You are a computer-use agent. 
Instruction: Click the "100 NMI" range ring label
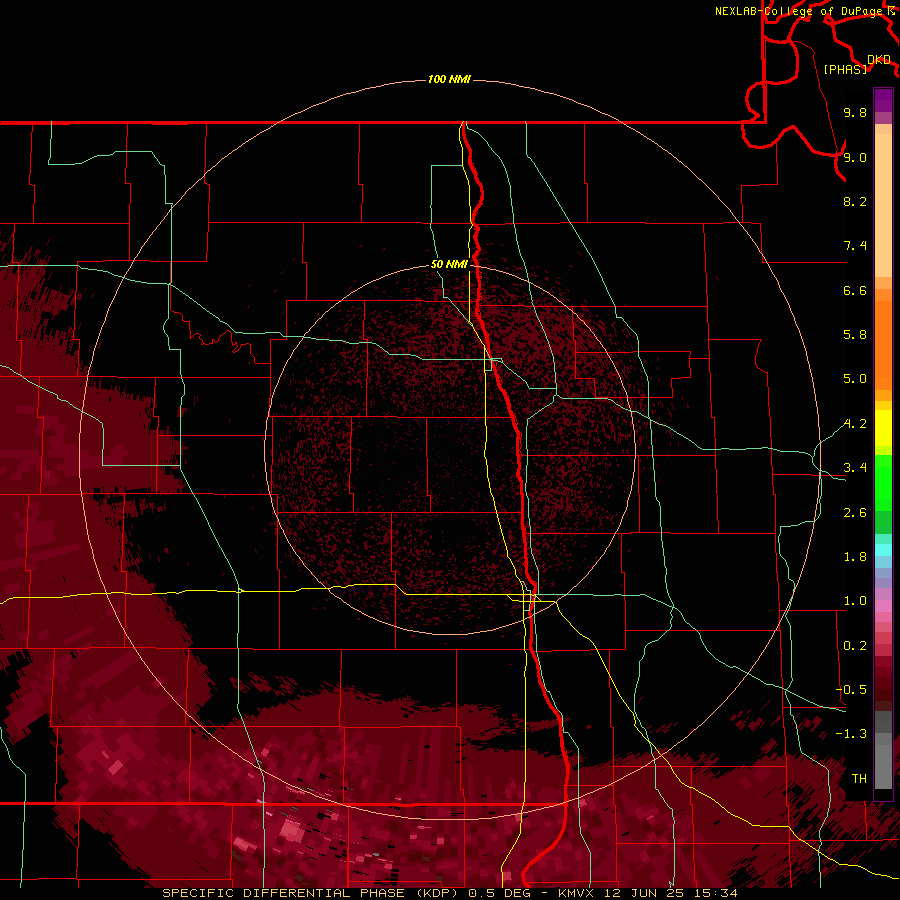tap(449, 79)
